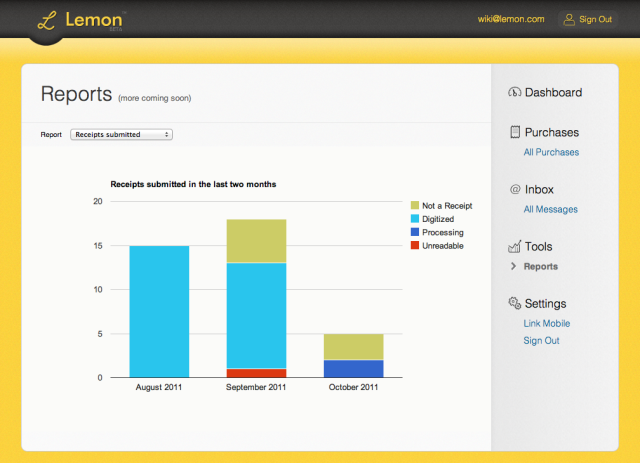The image size is (640, 463).
Task: Click the Digitized cyan legend swatch
Action: point(415,219)
